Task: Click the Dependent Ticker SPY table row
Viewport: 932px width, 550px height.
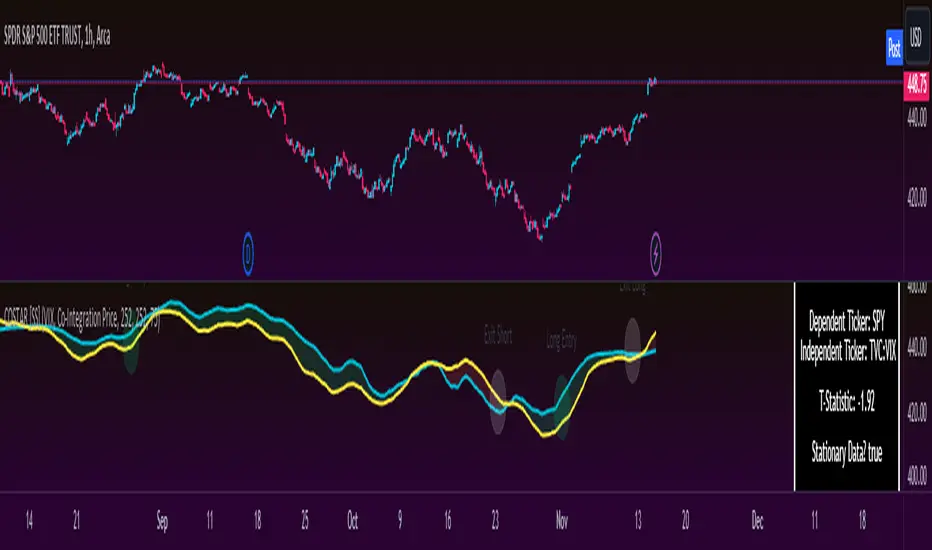Action: (x=846, y=322)
